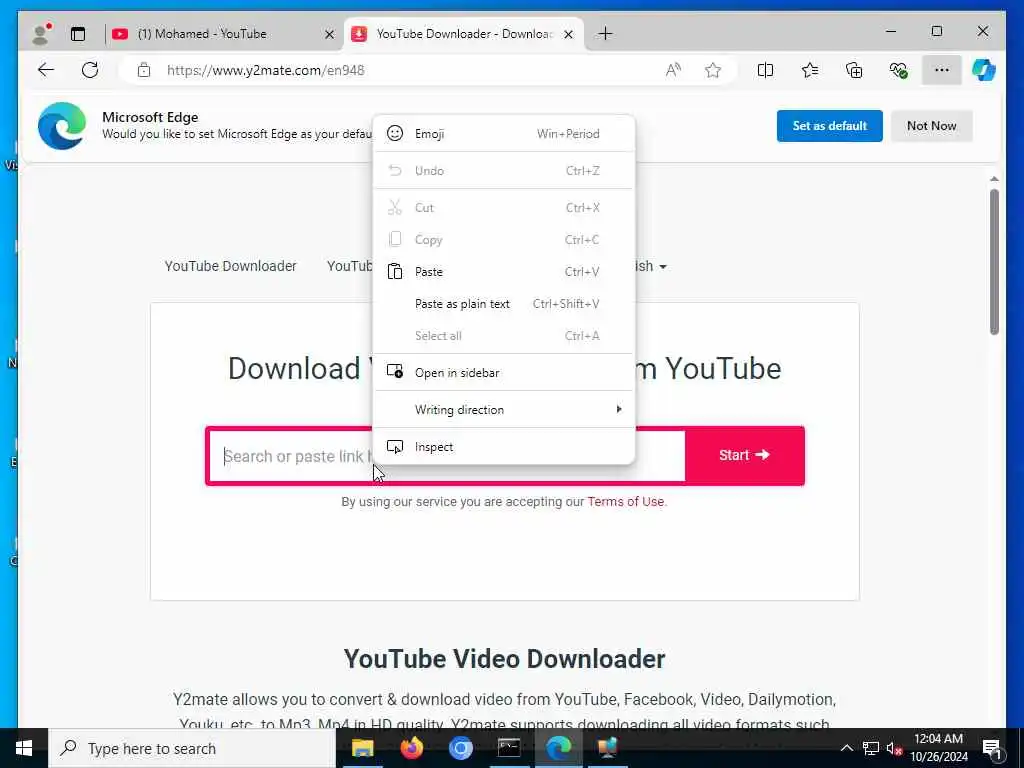Open Settings and more ellipsis
1024x768 pixels.
point(942,70)
